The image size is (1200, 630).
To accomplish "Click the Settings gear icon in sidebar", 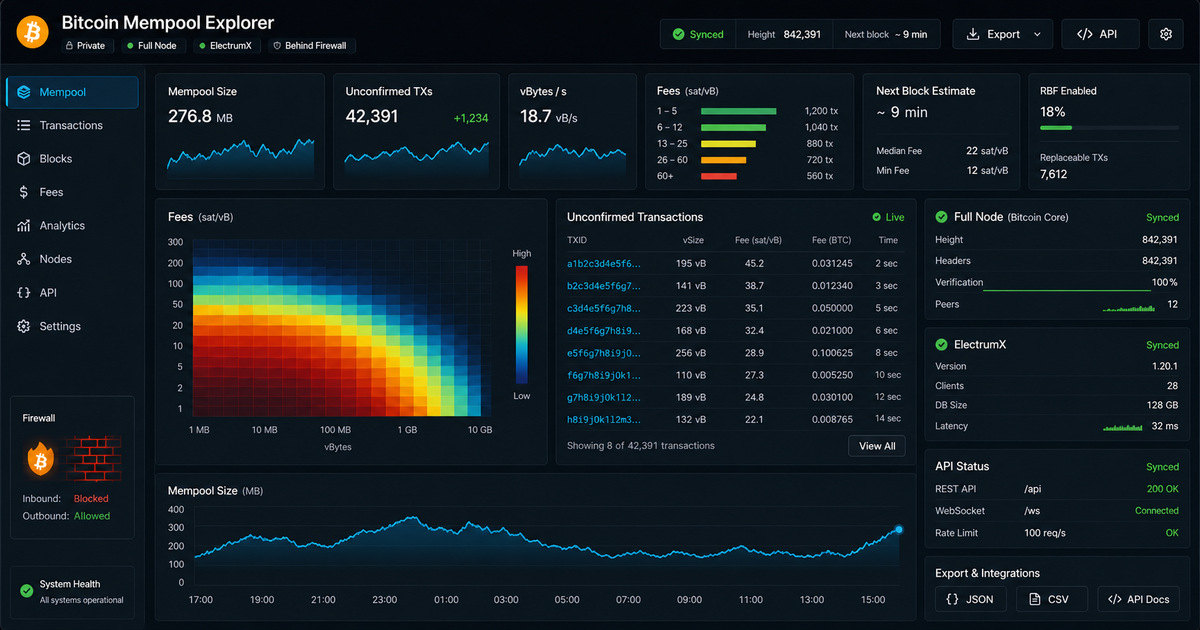I will pos(24,326).
